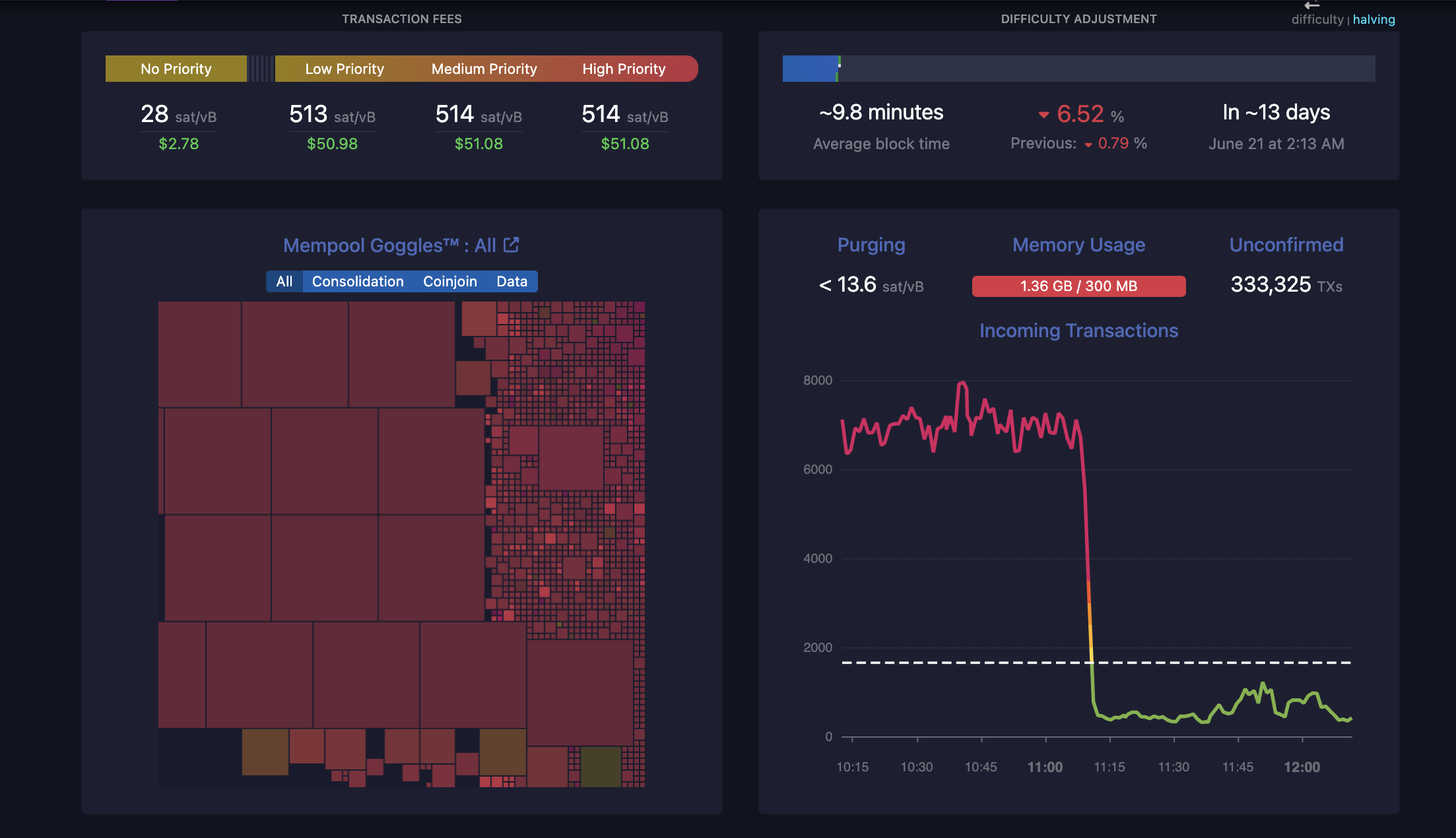Click the small down arrow before 0.79%
Viewport: 1456px width, 838px height.
1088,145
